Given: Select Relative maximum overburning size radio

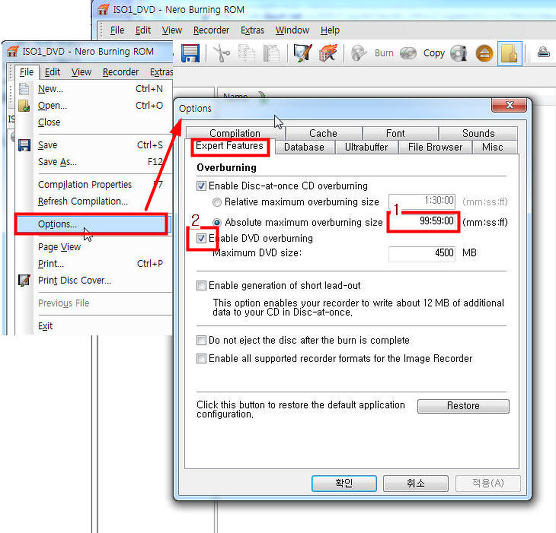Looking at the screenshot, I should pos(216,202).
